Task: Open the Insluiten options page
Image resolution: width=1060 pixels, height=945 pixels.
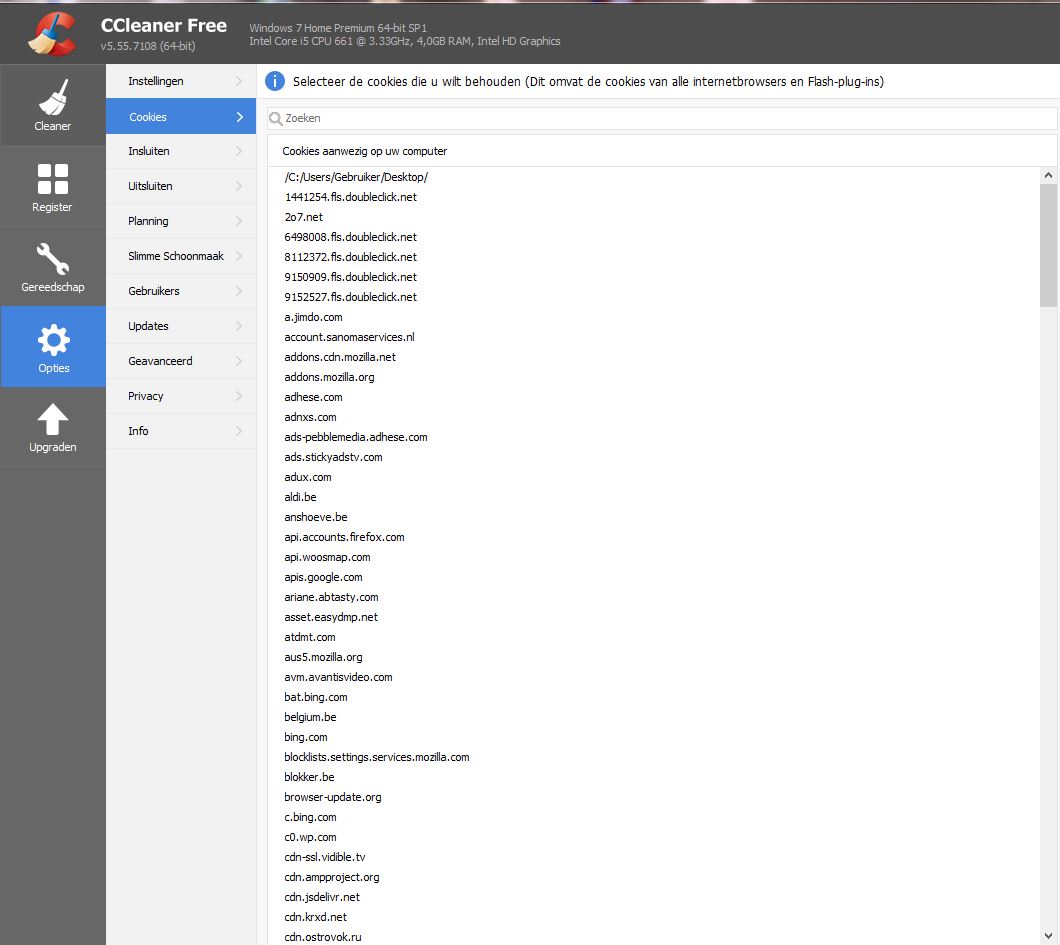Action: coord(149,151)
